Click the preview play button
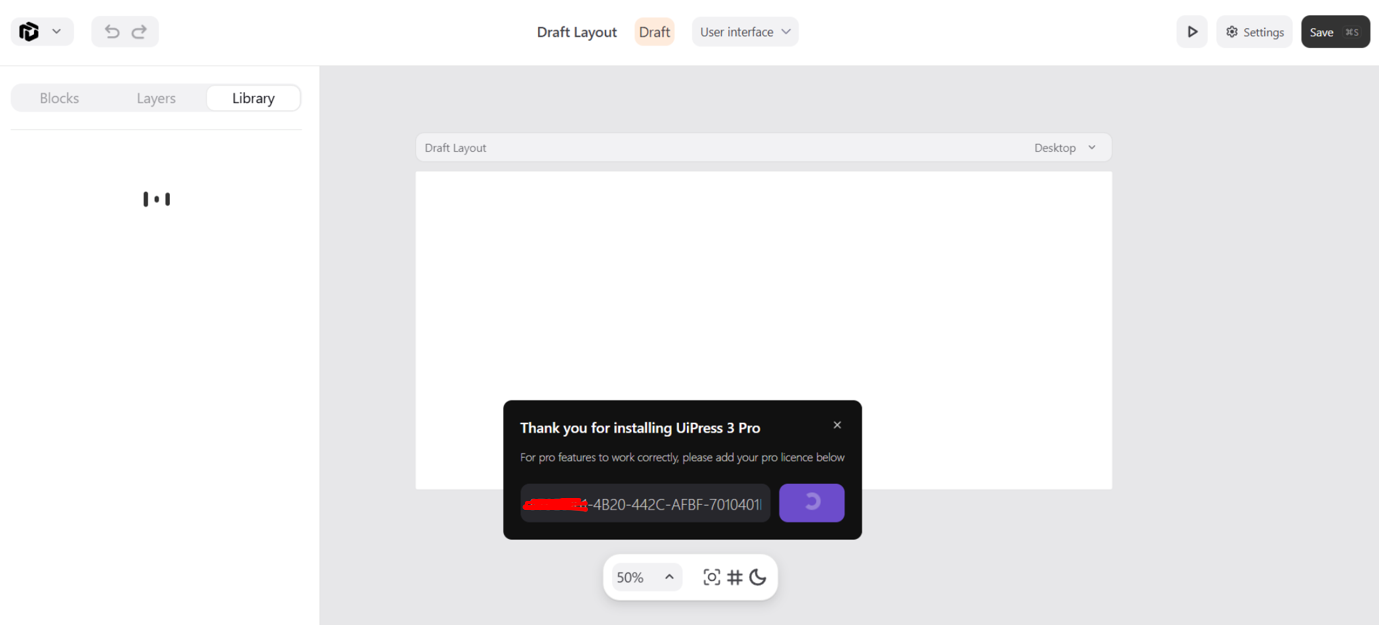Viewport: 1379px width, 625px height. pos(1192,32)
